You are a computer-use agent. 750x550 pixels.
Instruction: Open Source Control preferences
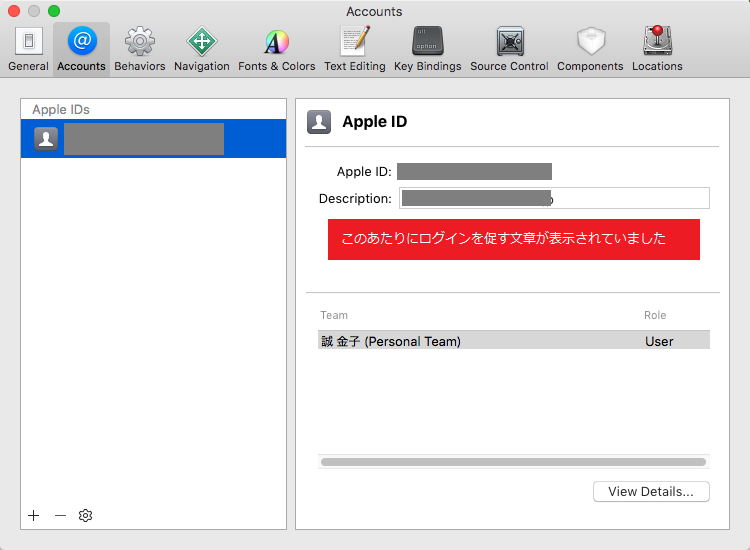[509, 49]
